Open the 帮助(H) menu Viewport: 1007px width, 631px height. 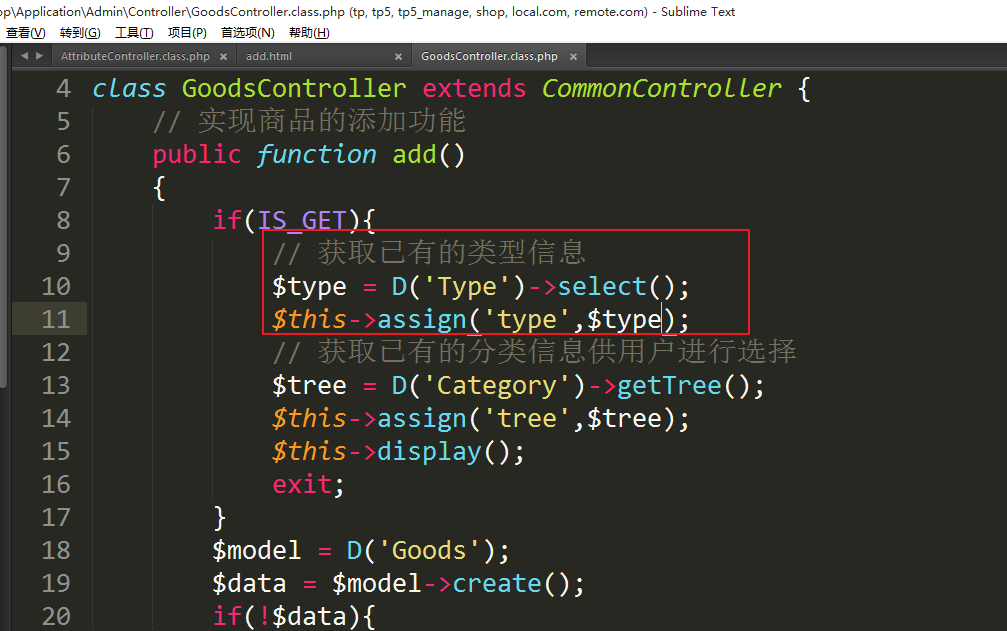pyautogui.click(x=309, y=33)
